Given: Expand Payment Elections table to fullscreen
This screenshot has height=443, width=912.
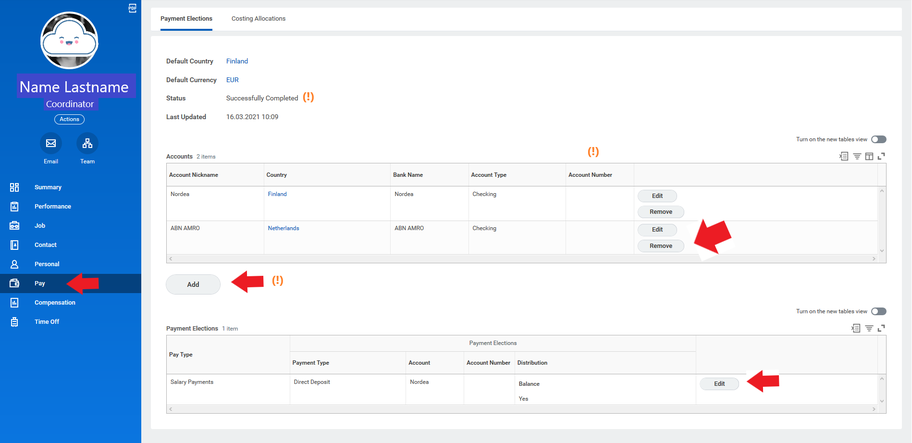Looking at the screenshot, I should 881,328.
